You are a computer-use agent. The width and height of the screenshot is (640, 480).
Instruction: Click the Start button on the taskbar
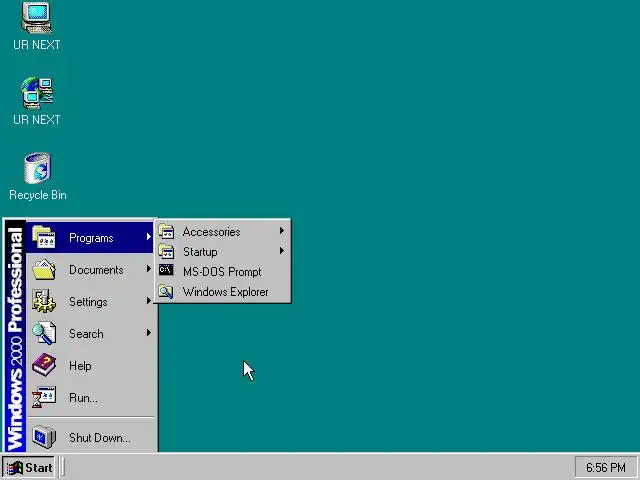coord(29,467)
